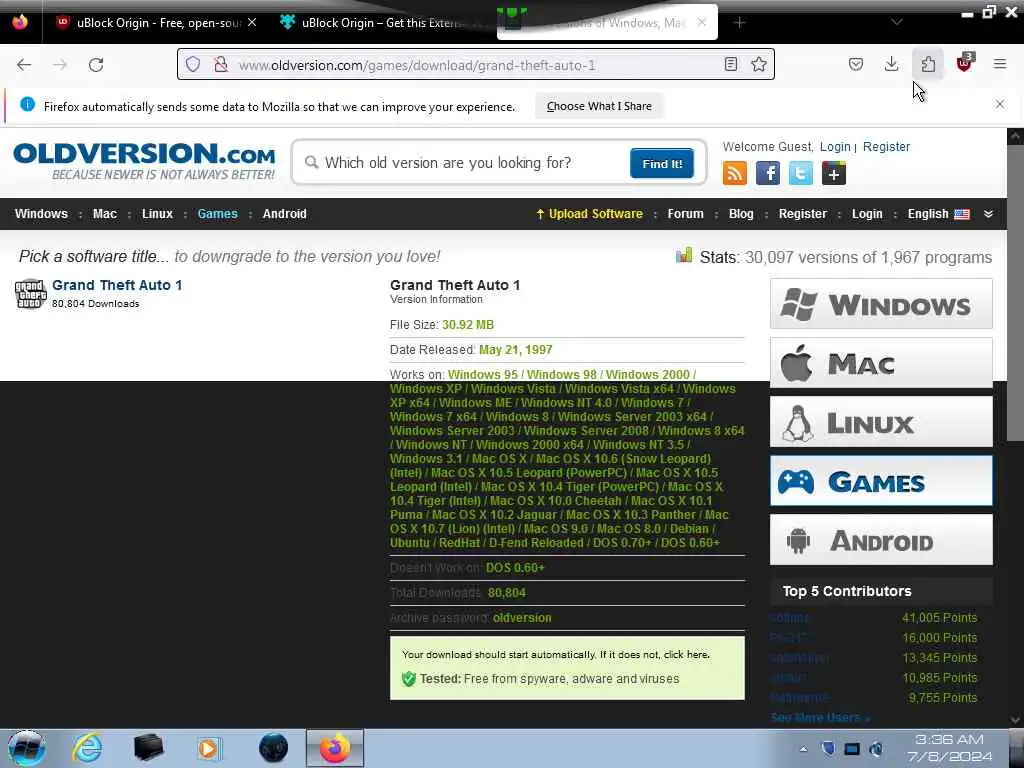1024x768 pixels.
Task: Close the first uBlock Origin tab
Action: [252, 22]
